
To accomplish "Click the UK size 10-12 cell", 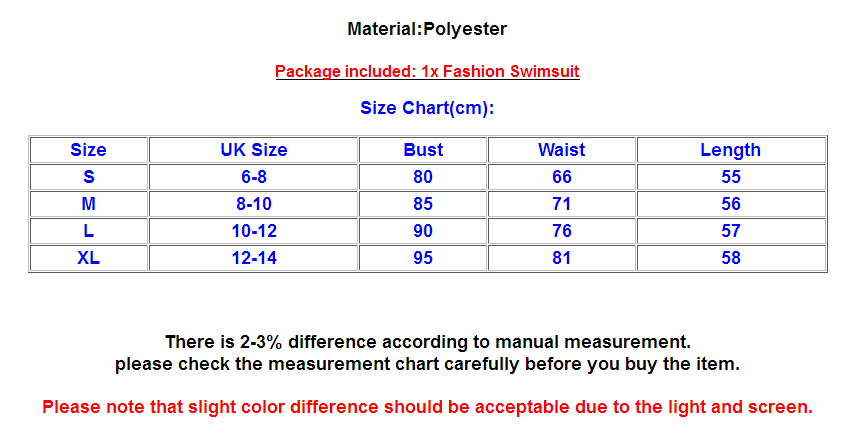I will tap(253, 231).
